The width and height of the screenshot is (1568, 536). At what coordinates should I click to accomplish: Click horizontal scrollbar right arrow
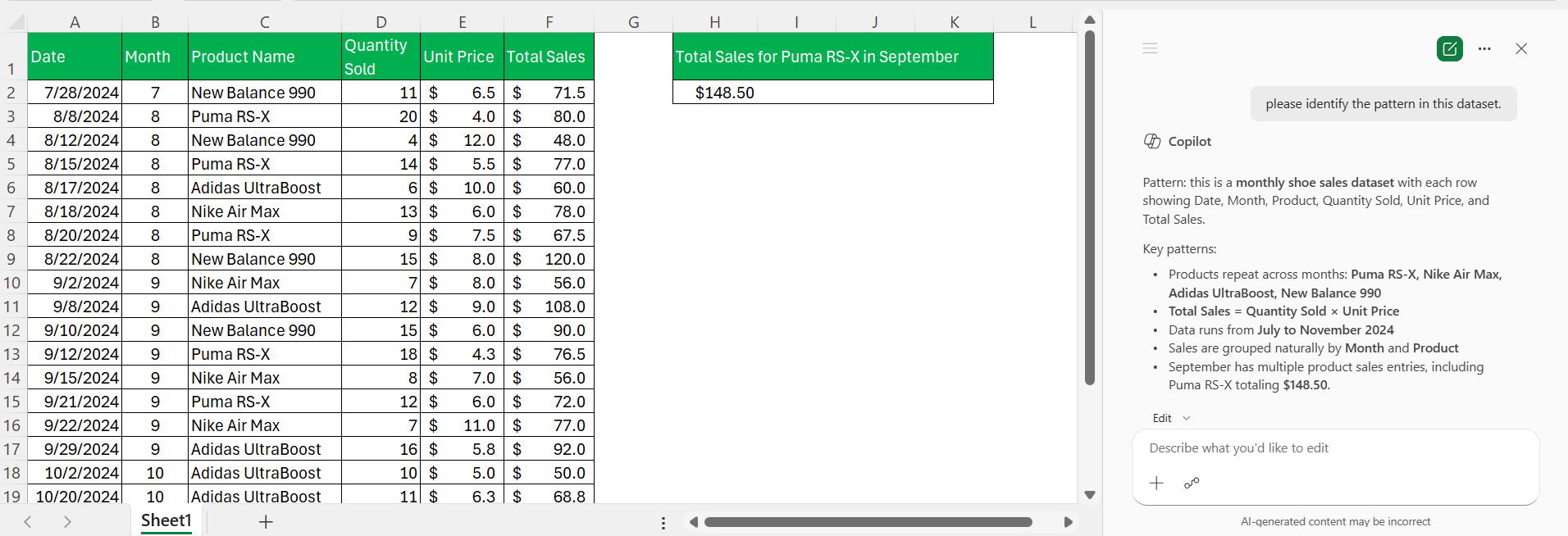(1068, 522)
